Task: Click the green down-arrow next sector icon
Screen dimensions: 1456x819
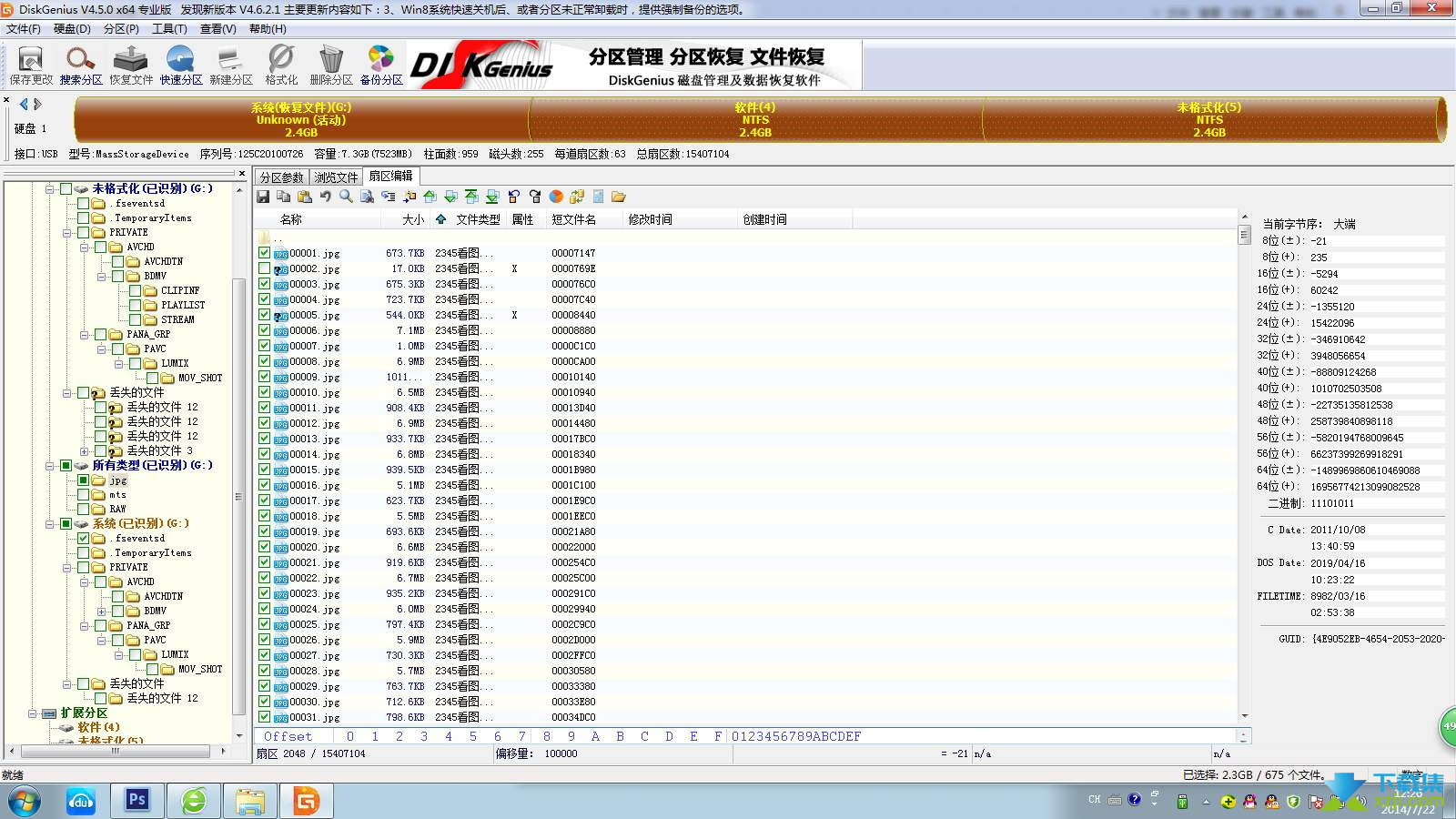Action: pos(450,197)
